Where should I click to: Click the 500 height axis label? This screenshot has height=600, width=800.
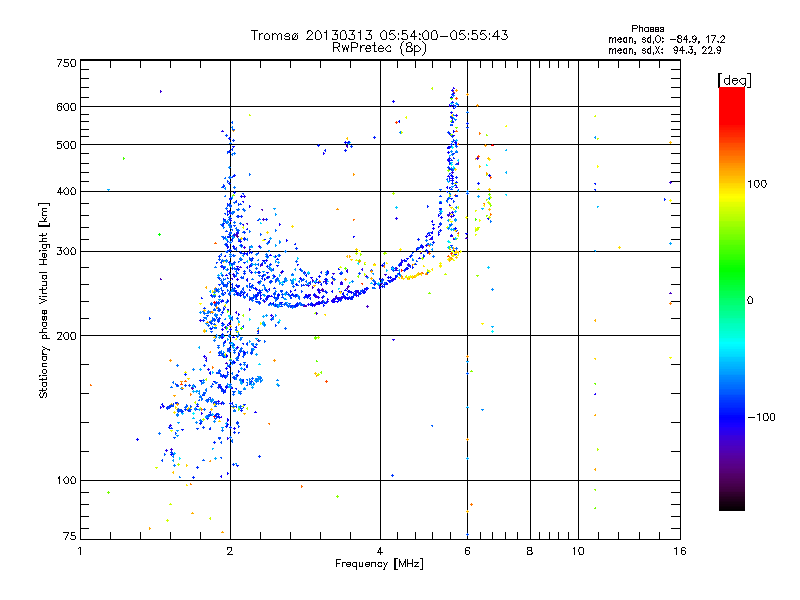point(66,145)
